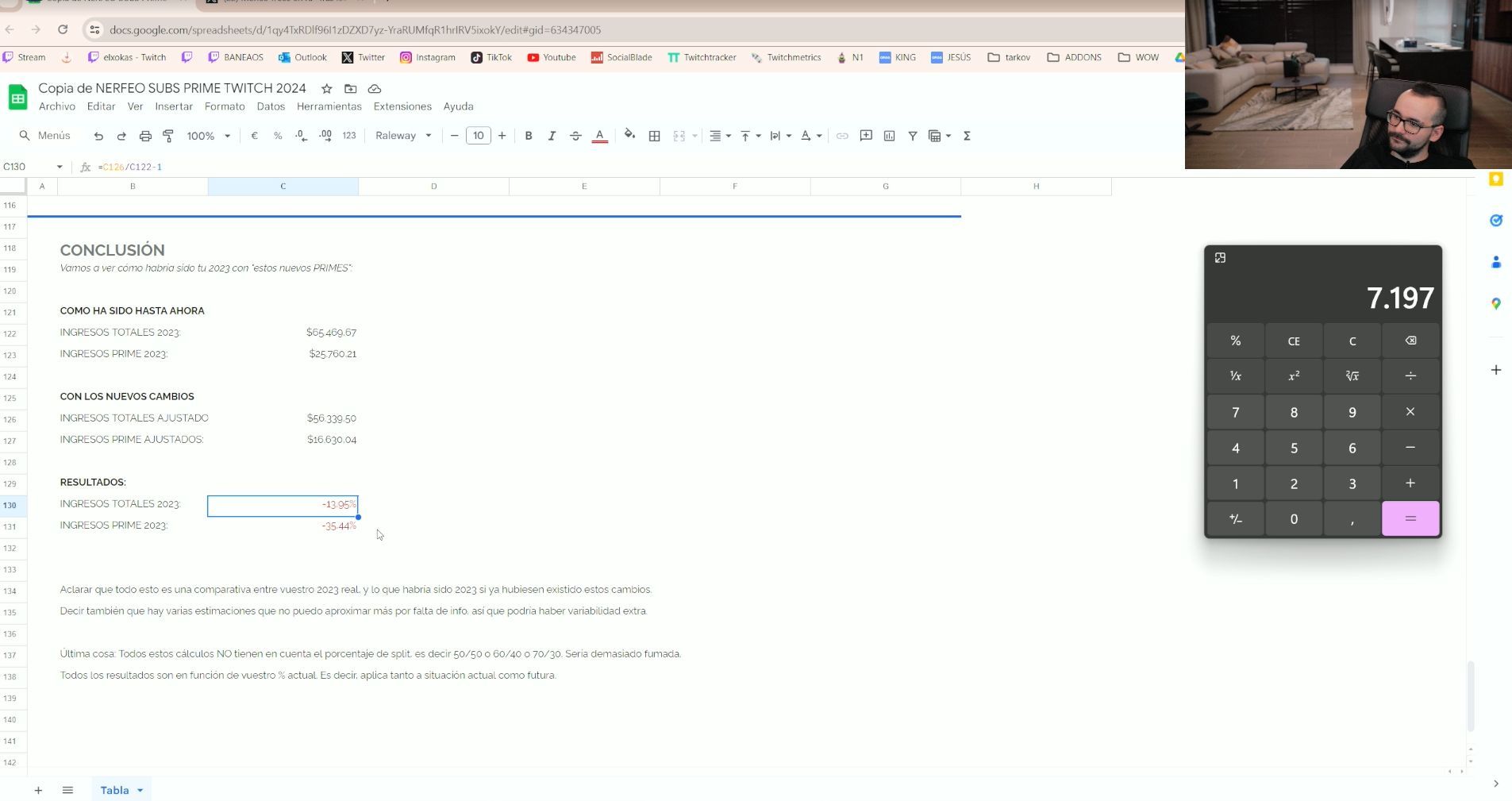Toggle strikethrough formatting
Screen dimensions: 1512x801
tap(575, 135)
